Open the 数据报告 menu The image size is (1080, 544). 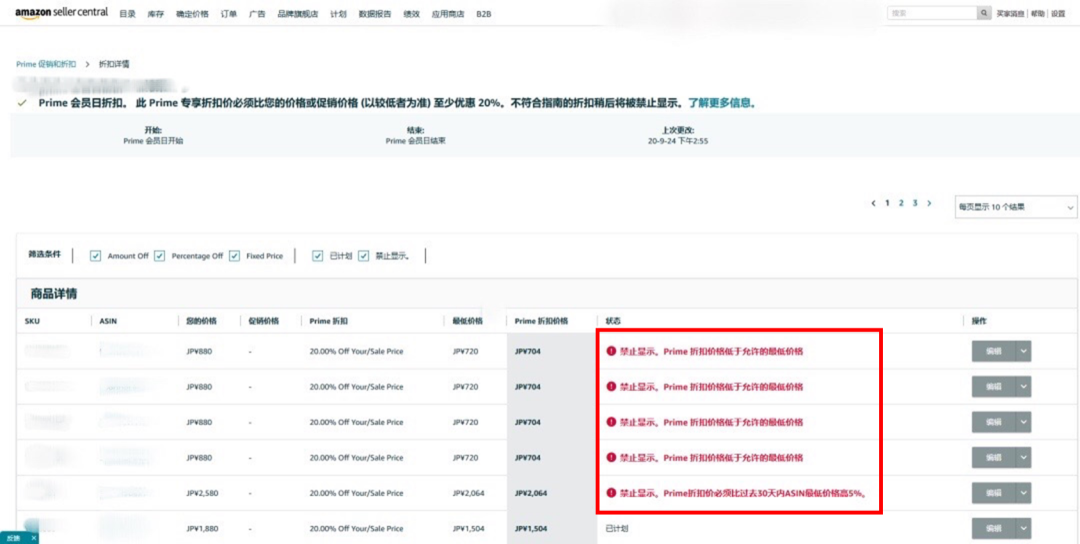(375, 14)
